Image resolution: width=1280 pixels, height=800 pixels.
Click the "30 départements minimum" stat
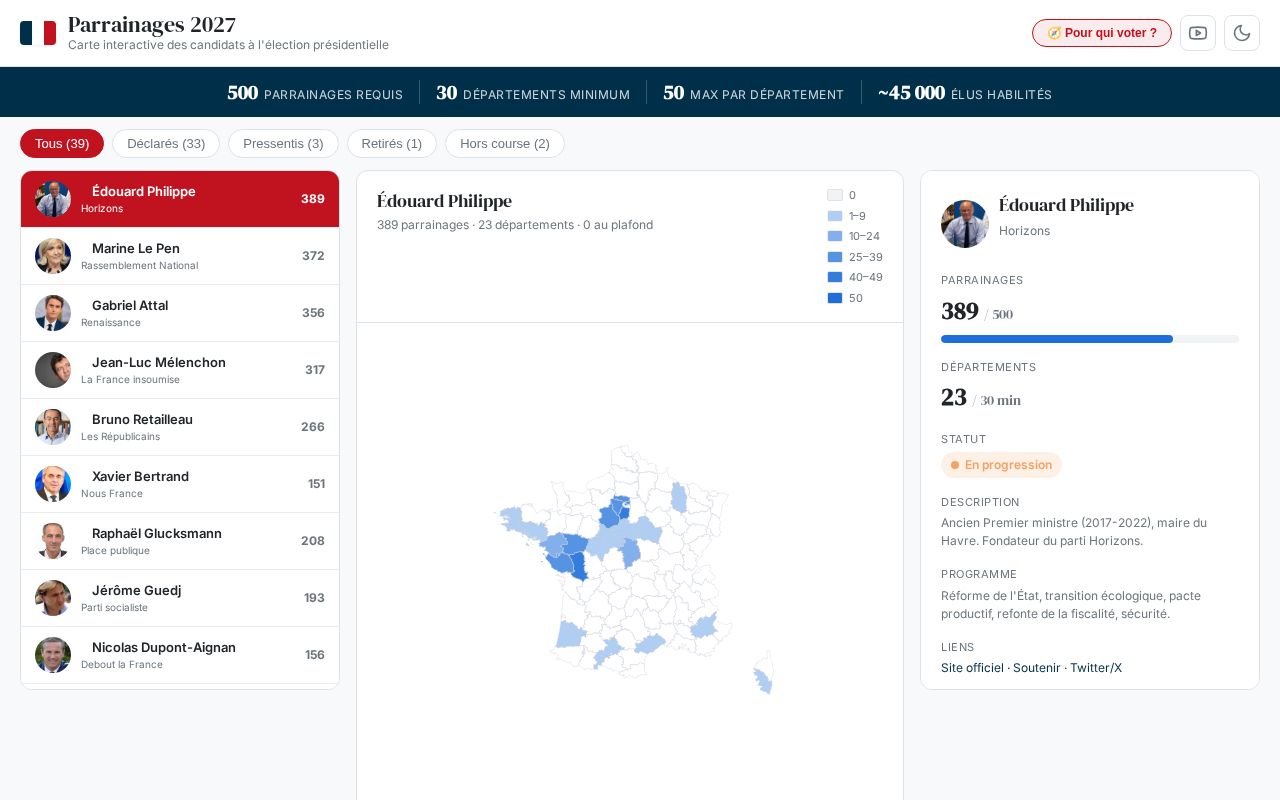pyautogui.click(x=533, y=93)
